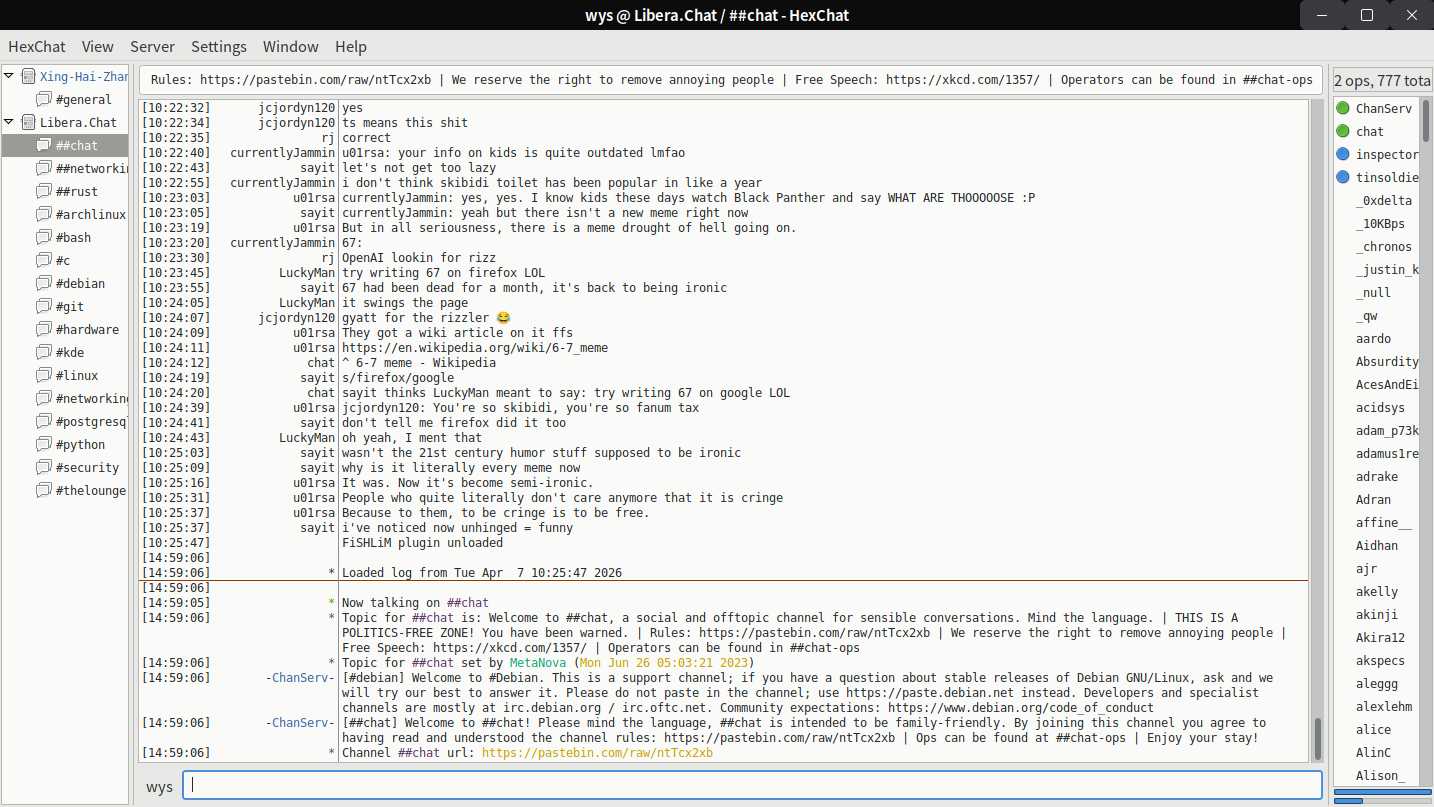Open the Window menu
The width and height of the screenshot is (1434, 807).
coord(290,47)
